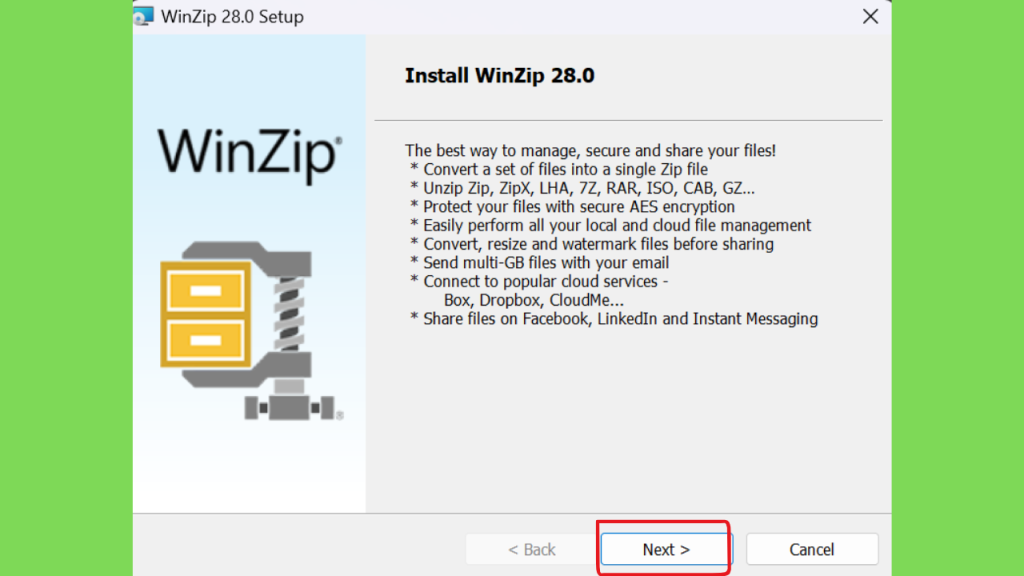Click the setup icon in the title bar
Viewport: 1024px width, 576px height.
tap(144, 16)
